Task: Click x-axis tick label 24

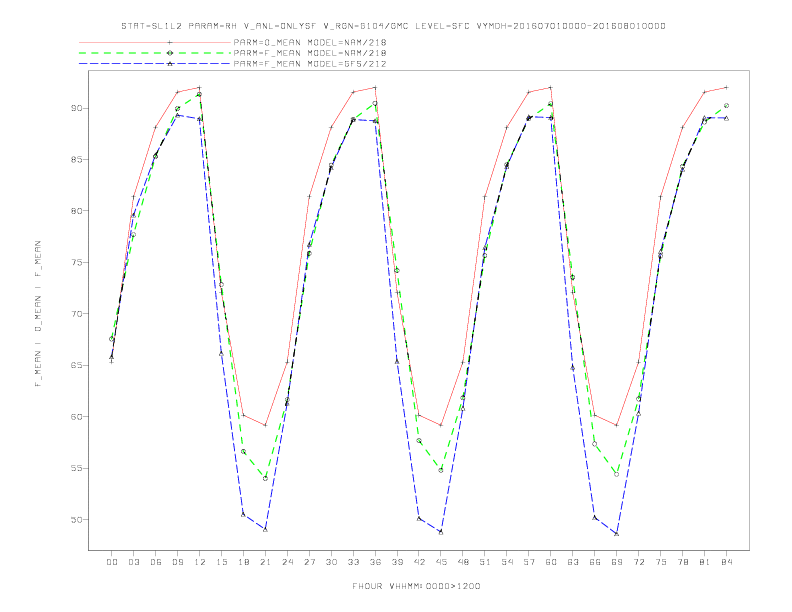Action: (287, 562)
